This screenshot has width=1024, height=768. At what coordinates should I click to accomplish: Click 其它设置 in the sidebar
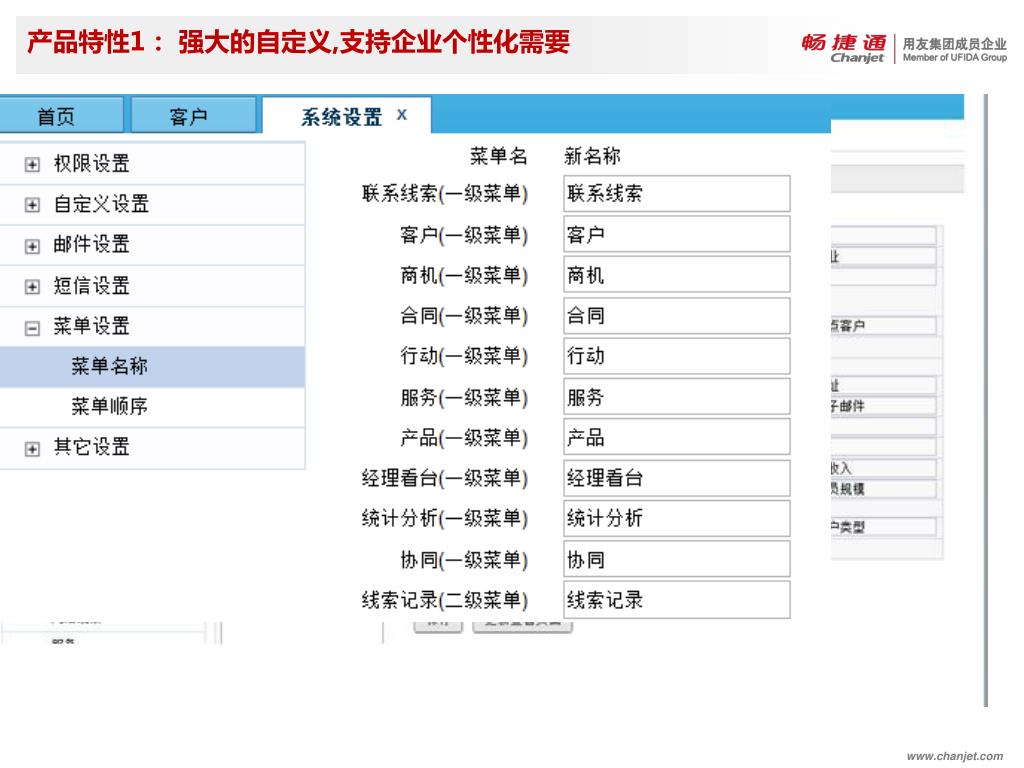[x=91, y=447]
